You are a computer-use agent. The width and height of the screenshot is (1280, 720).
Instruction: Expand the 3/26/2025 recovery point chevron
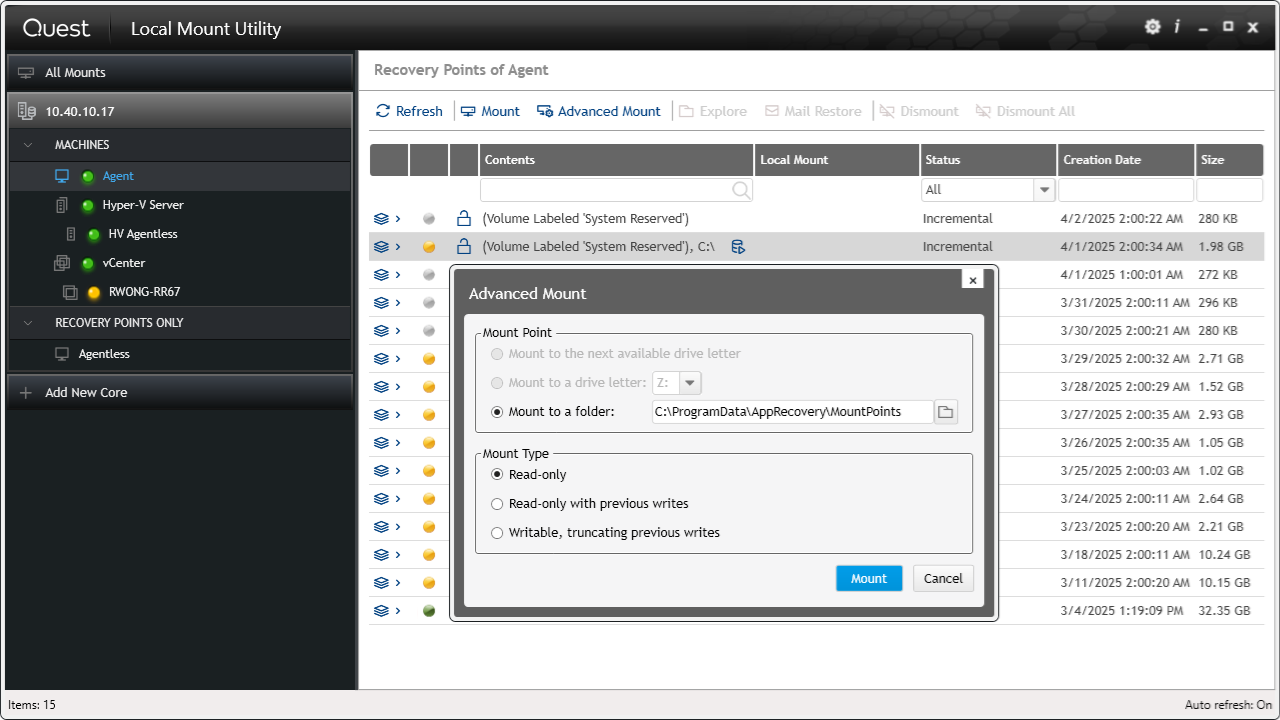pos(398,443)
